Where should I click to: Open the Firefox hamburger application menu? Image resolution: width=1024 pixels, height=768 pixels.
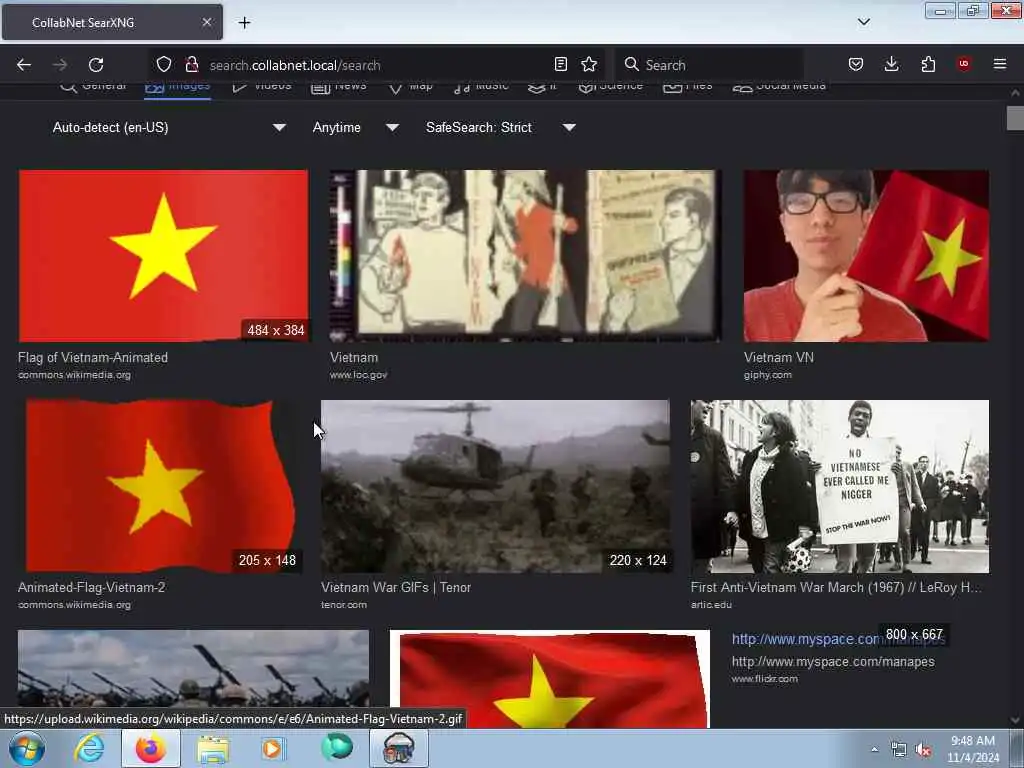[999, 64]
